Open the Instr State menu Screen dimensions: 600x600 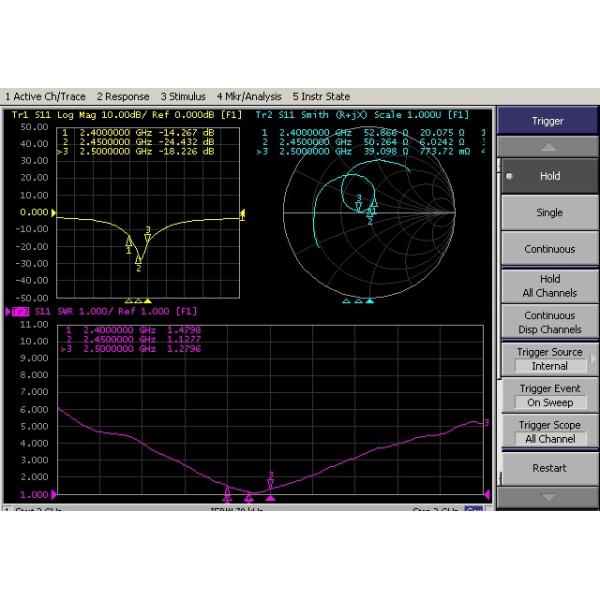click(320, 97)
